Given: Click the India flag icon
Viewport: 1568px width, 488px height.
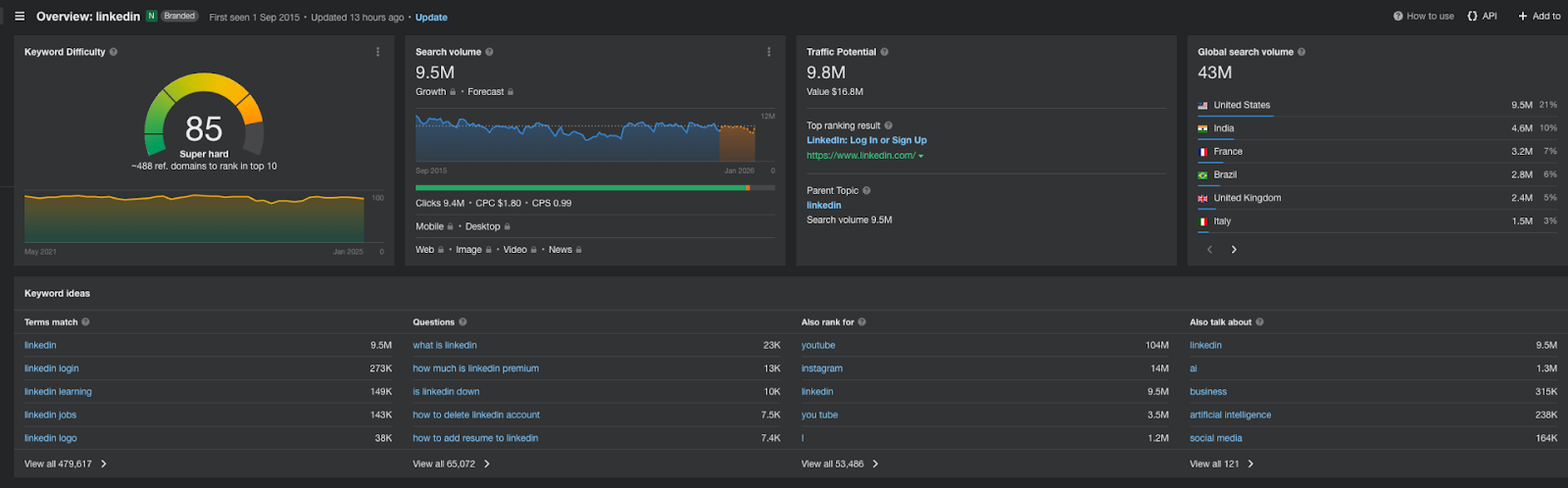Looking at the screenshot, I should pos(1202,128).
